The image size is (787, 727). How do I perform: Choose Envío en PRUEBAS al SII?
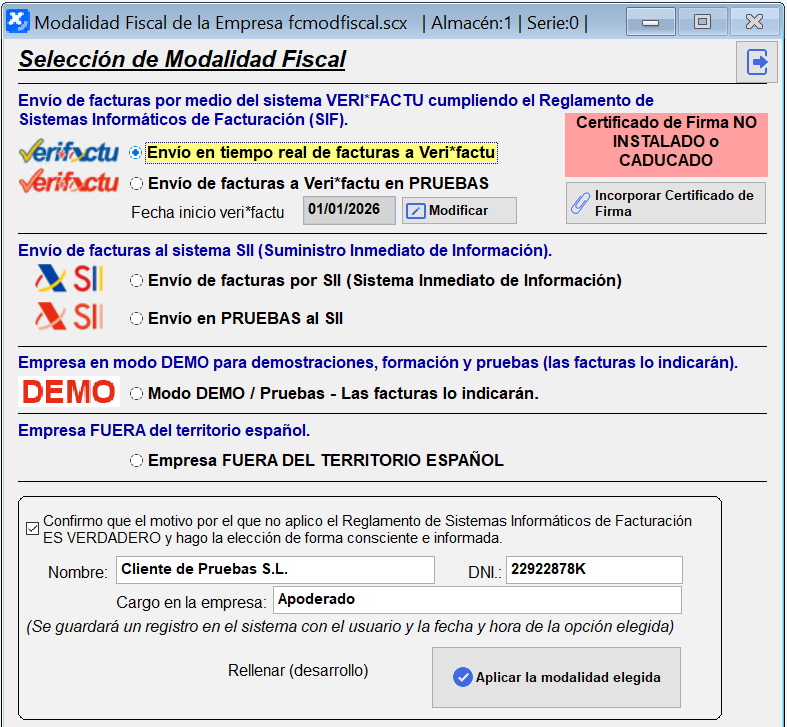(x=236, y=318)
